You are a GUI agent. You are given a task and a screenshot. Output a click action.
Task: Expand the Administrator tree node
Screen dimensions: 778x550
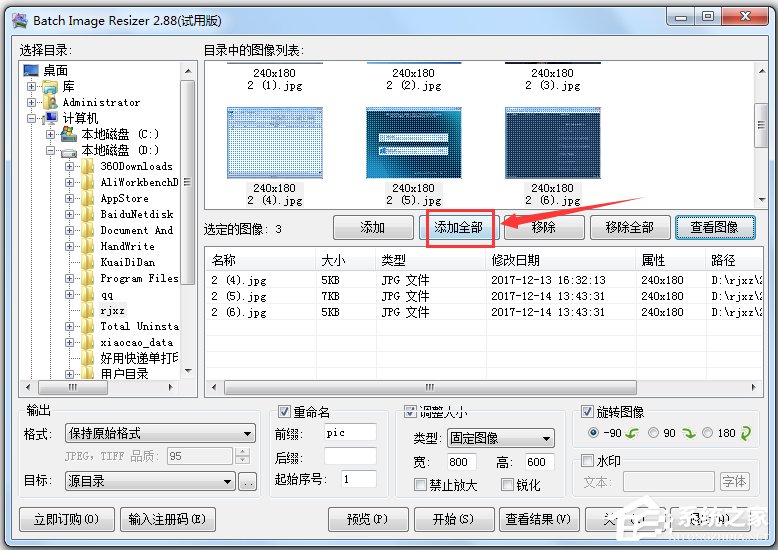coord(31,102)
